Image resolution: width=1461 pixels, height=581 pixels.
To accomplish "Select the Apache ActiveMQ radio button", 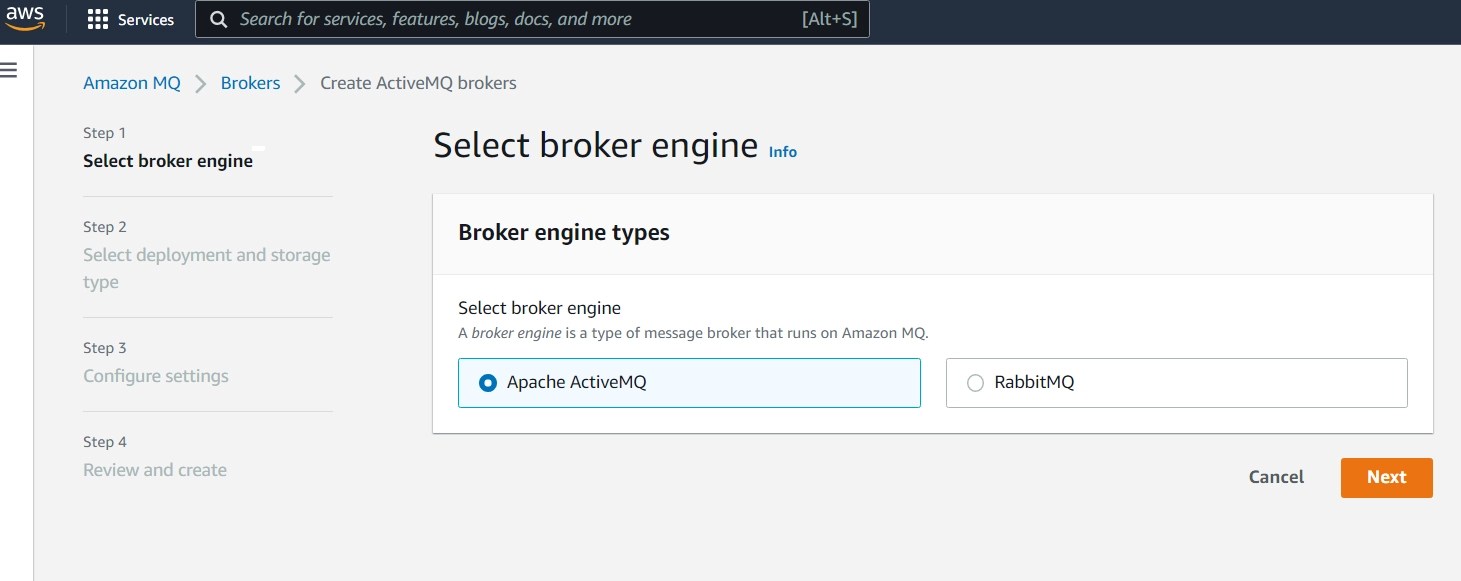I will (486, 383).
